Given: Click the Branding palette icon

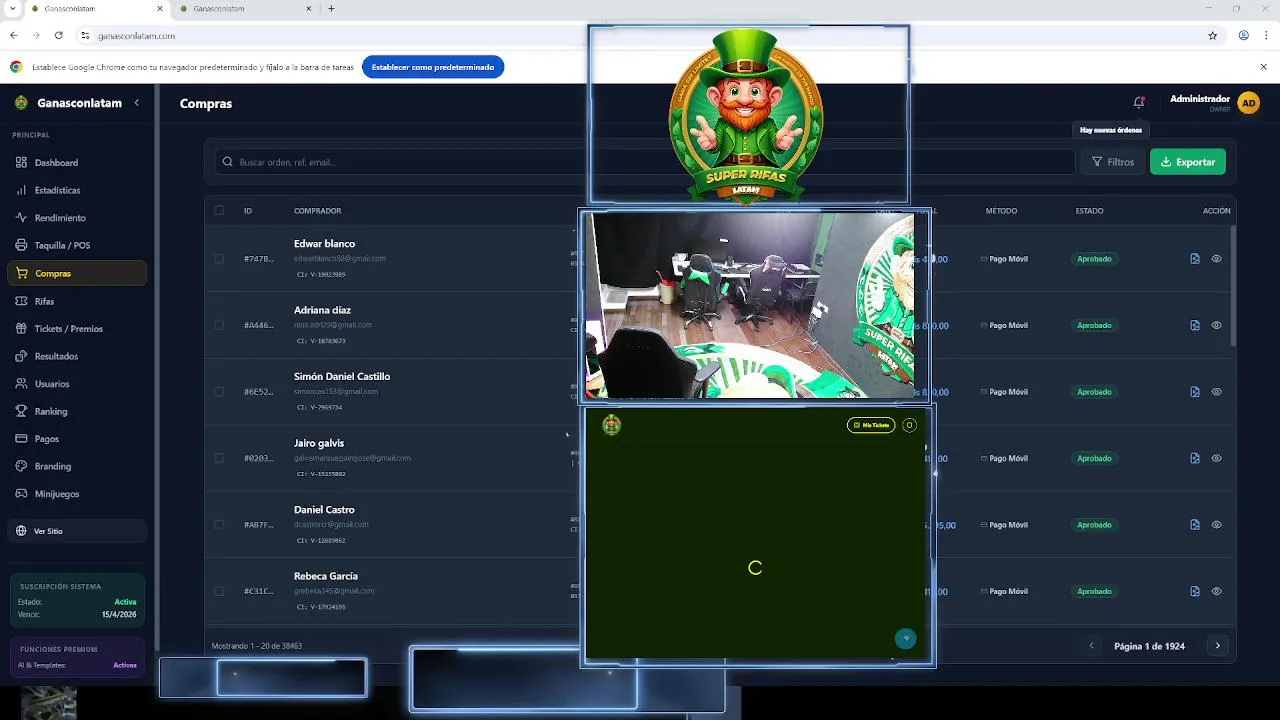Looking at the screenshot, I should 22,466.
